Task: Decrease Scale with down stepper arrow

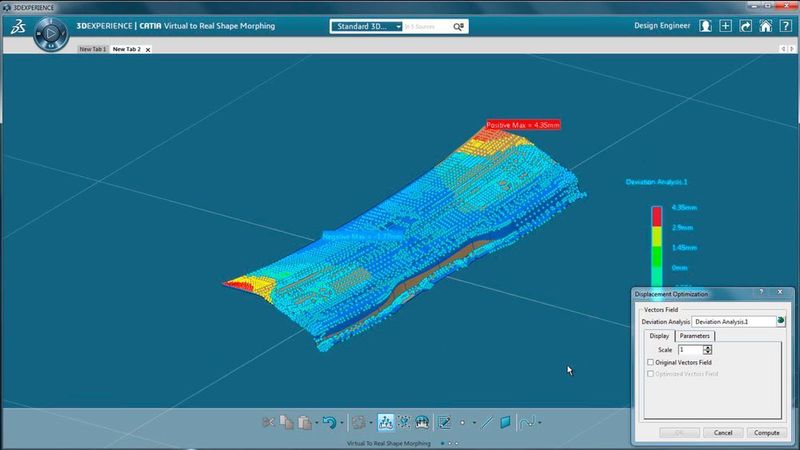Action: click(707, 352)
